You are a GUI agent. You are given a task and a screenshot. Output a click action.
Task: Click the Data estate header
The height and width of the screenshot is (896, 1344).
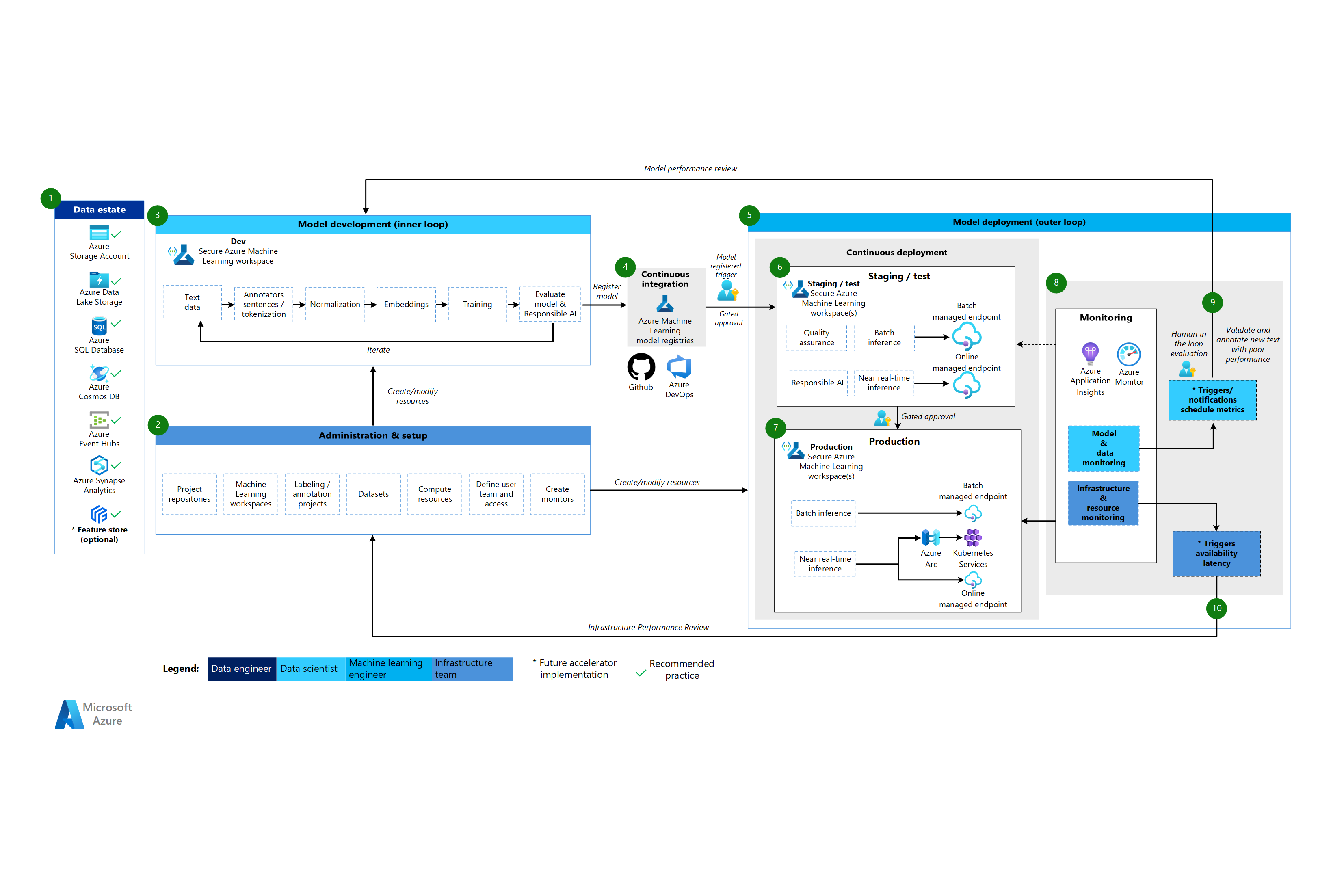coord(100,210)
